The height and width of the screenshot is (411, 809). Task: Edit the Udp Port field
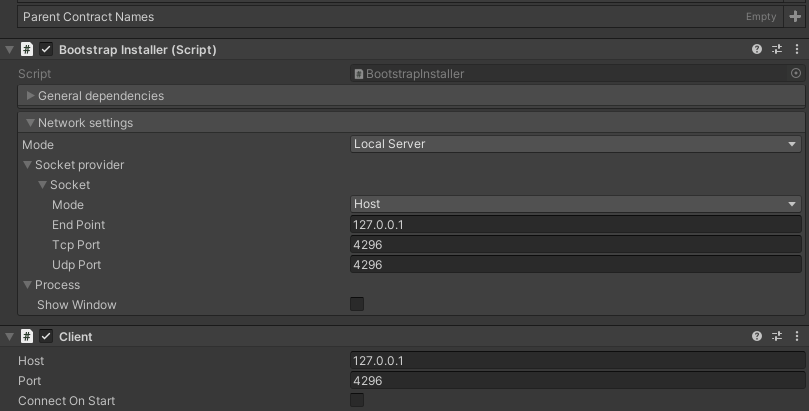coord(576,265)
